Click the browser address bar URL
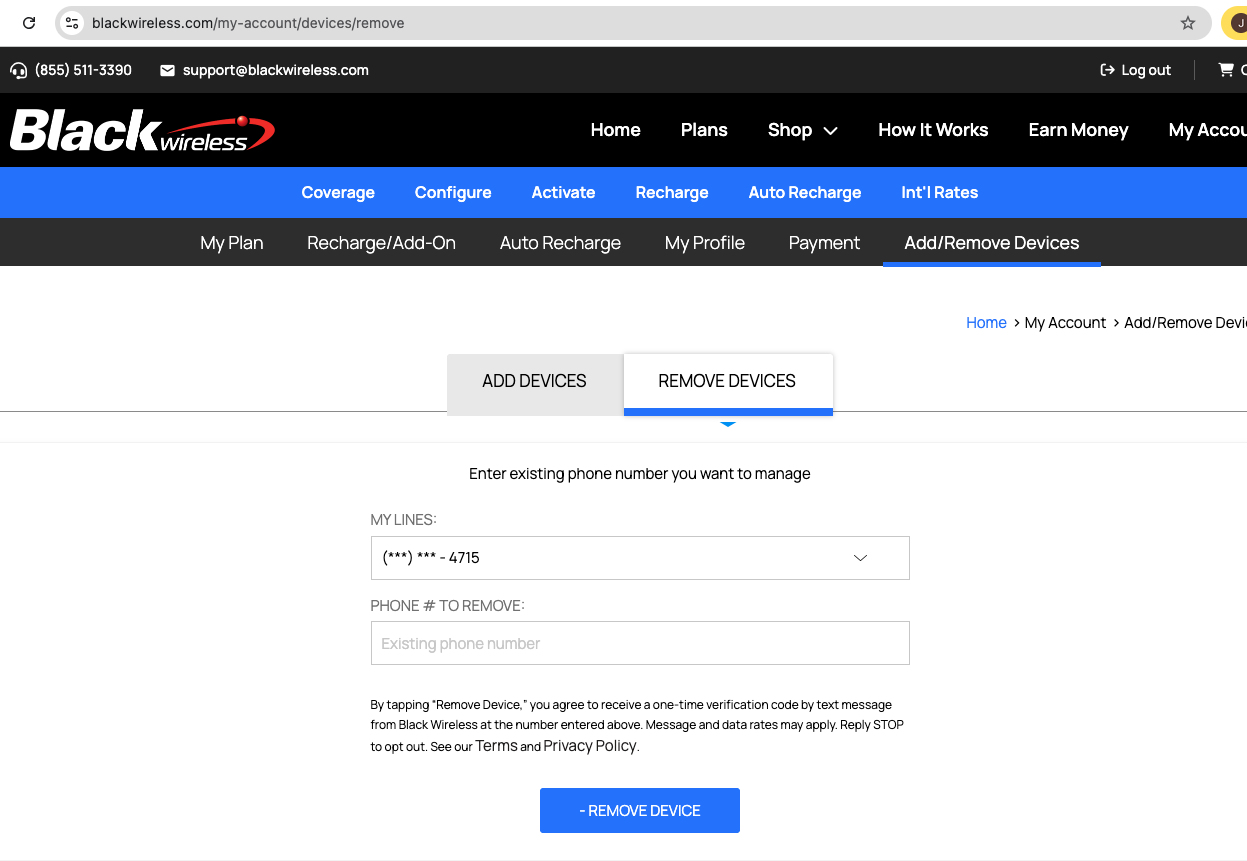 click(x=248, y=22)
